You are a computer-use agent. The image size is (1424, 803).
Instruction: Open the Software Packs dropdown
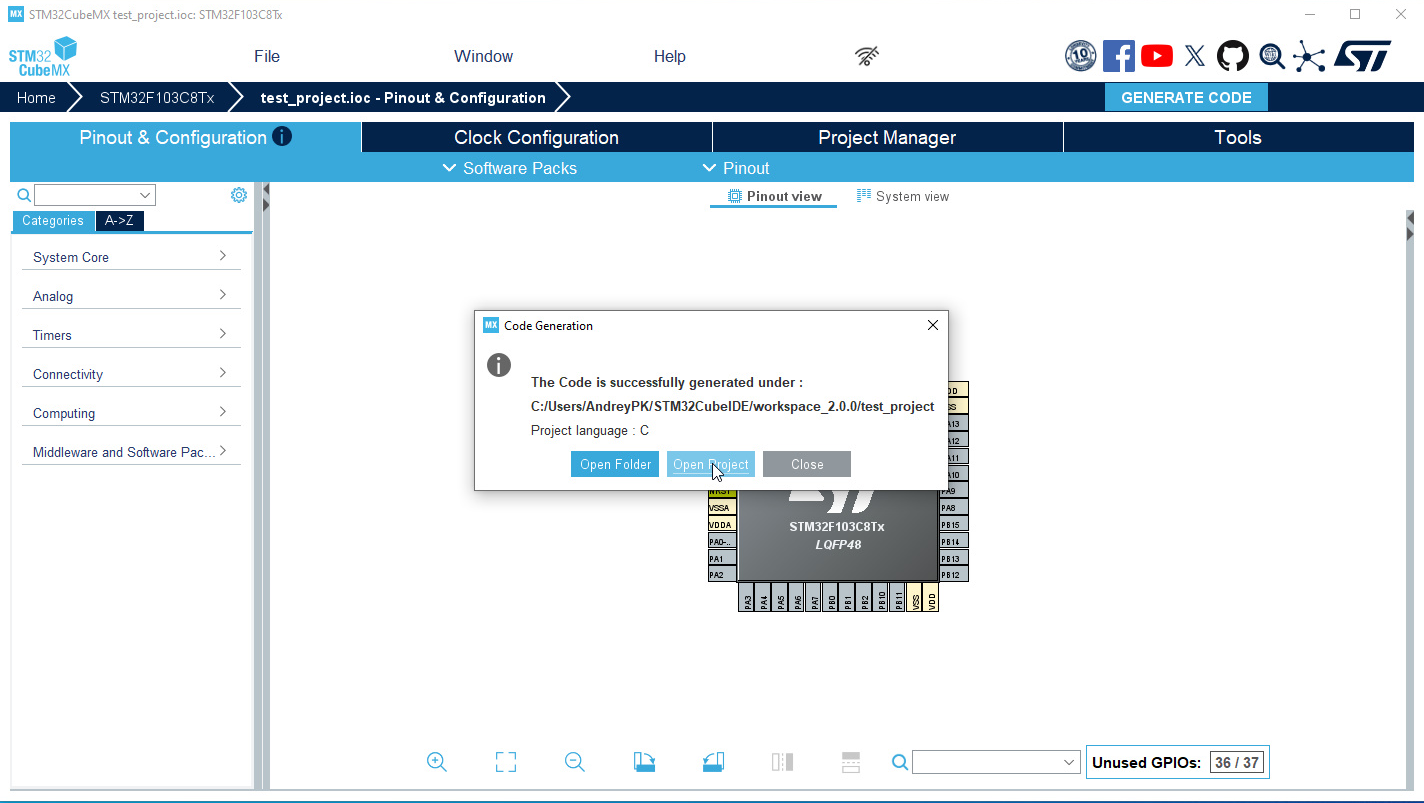point(510,168)
